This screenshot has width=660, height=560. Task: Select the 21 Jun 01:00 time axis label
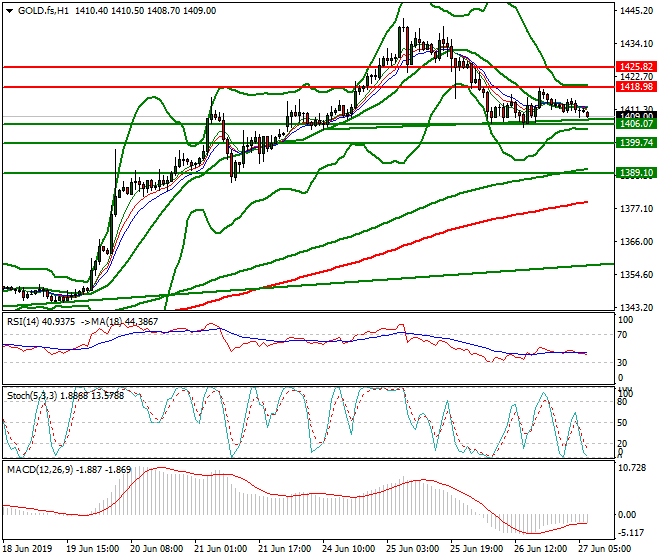coord(221,549)
